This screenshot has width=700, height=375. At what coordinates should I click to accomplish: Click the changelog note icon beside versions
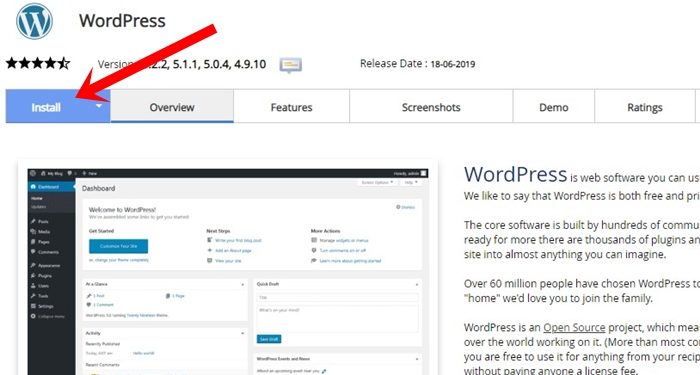click(x=291, y=65)
